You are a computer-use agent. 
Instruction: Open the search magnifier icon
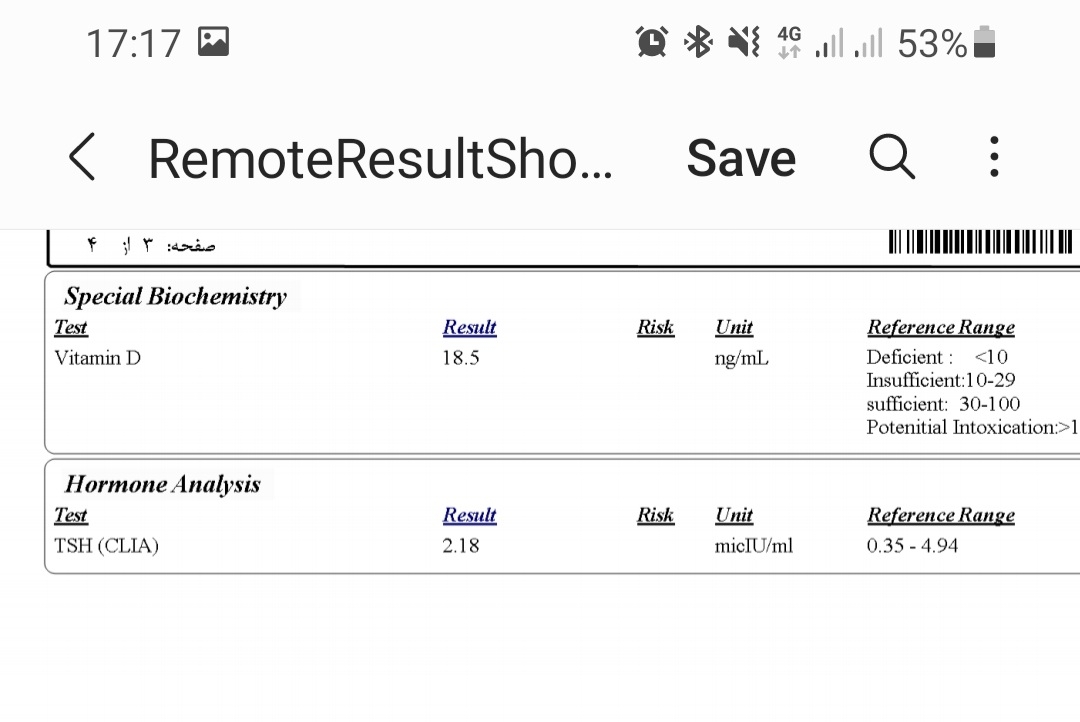(891, 157)
